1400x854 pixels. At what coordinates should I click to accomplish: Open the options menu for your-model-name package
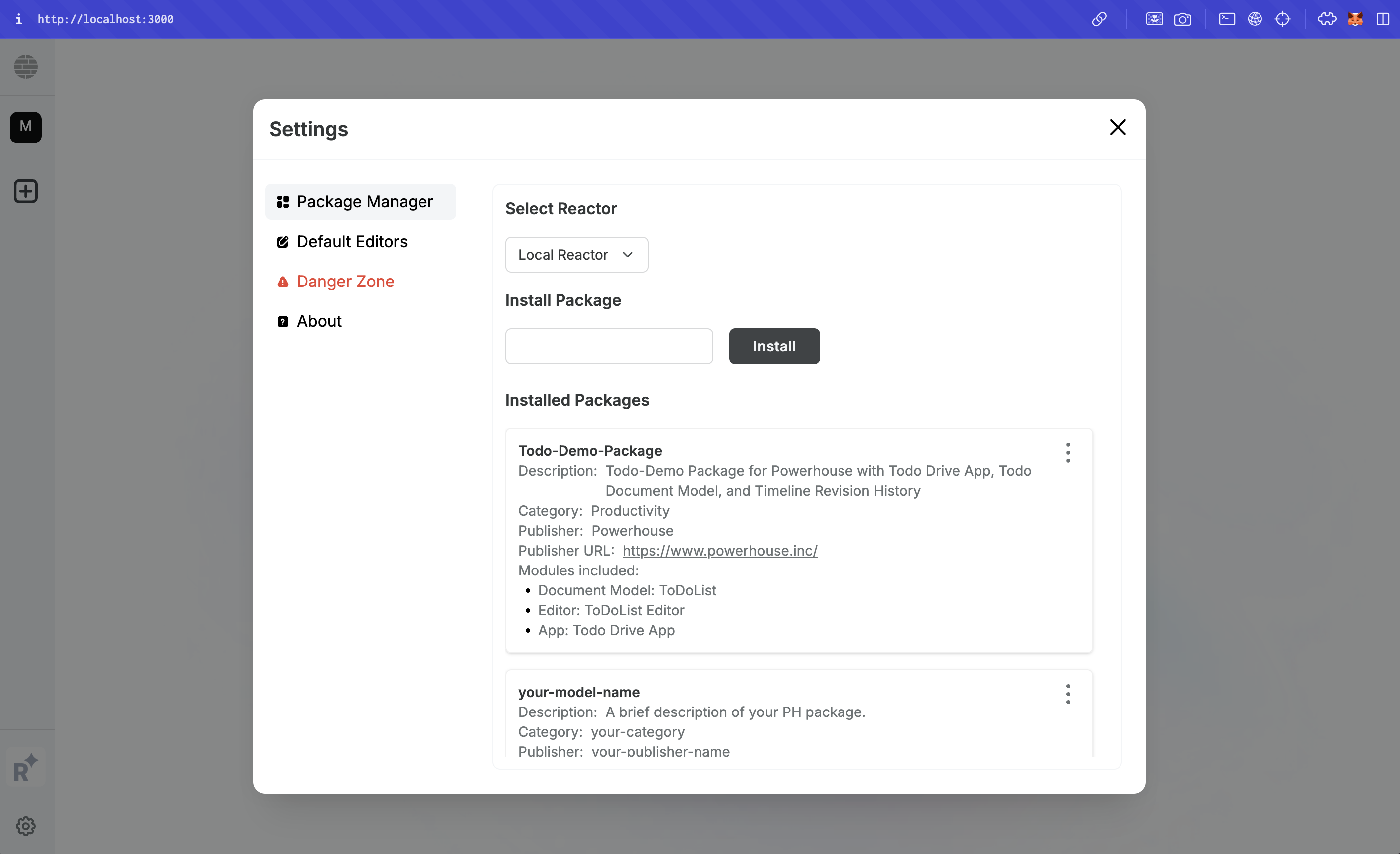click(x=1067, y=694)
